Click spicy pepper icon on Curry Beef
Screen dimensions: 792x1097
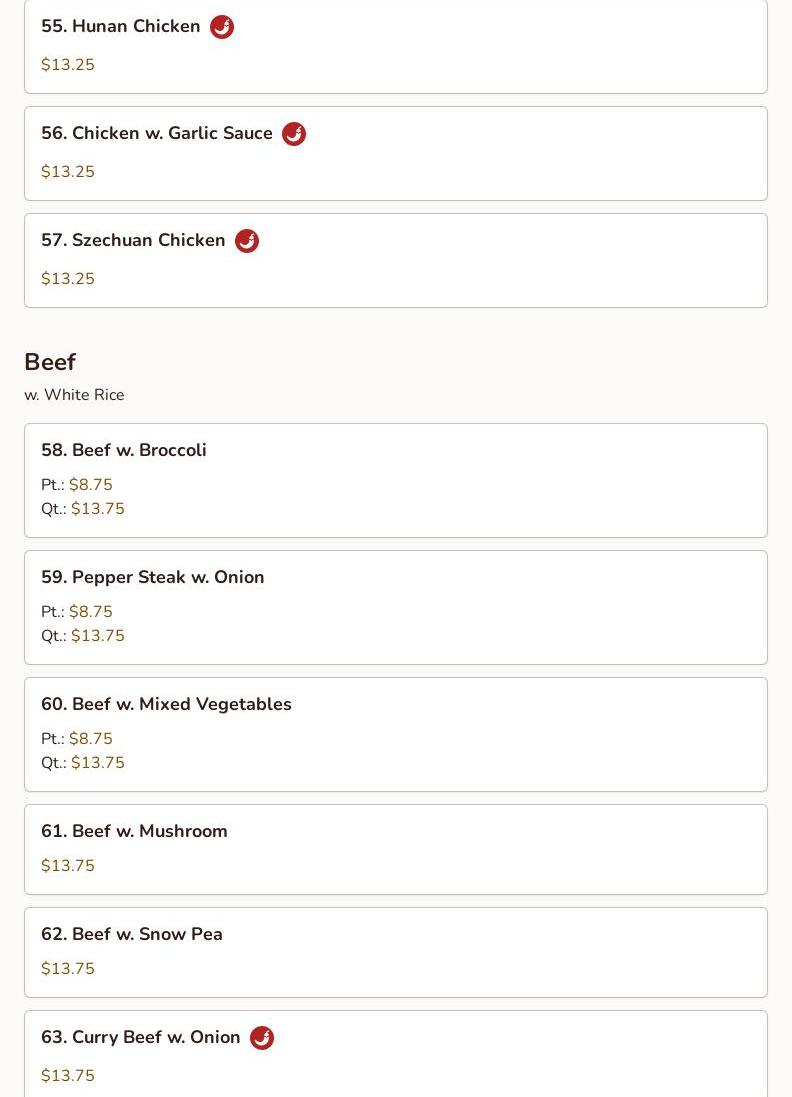(x=262, y=1038)
